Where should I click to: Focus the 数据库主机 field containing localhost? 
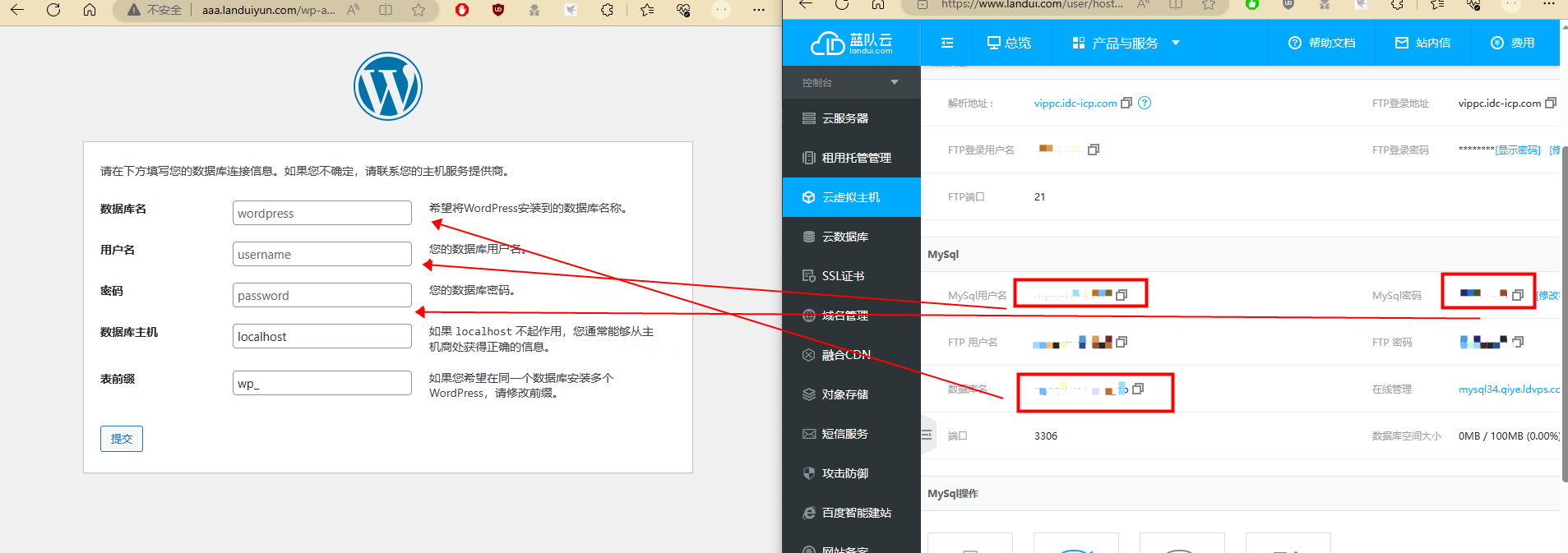tap(322, 336)
